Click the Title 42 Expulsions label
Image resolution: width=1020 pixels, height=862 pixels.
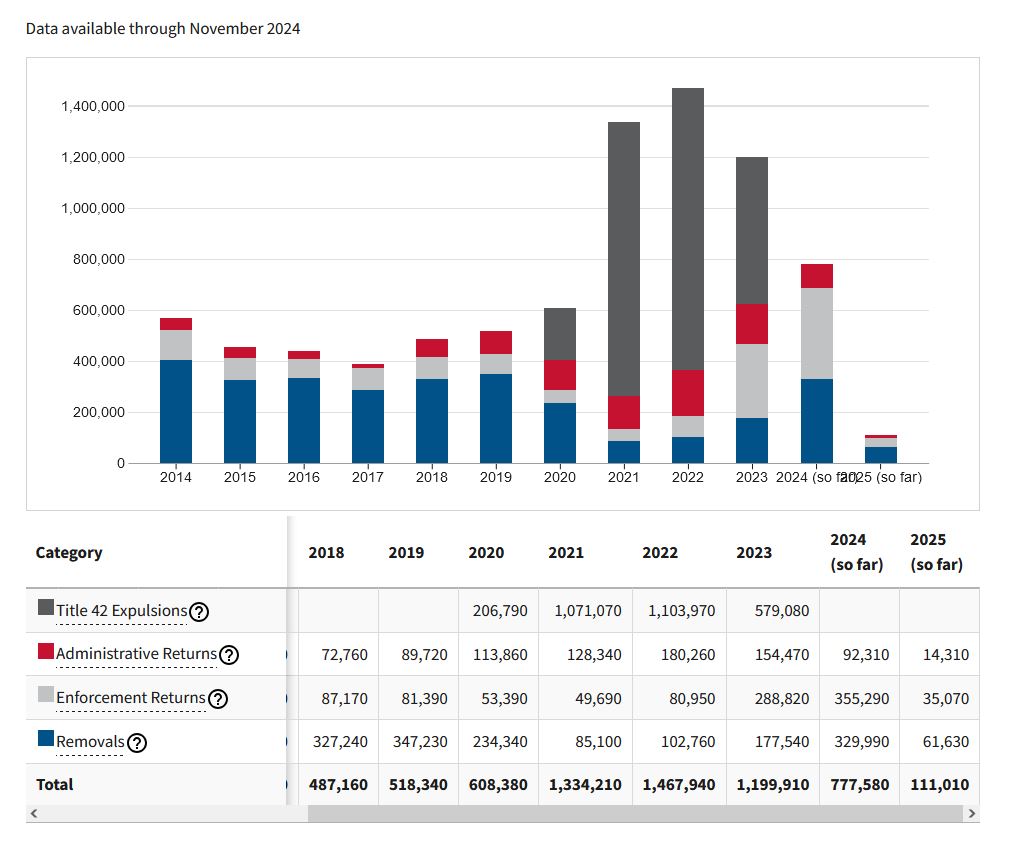[x=122, y=611]
